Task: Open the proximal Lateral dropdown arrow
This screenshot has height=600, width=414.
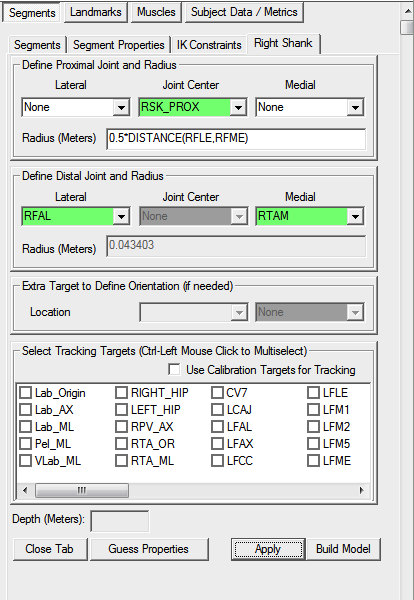Action: [121, 107]
